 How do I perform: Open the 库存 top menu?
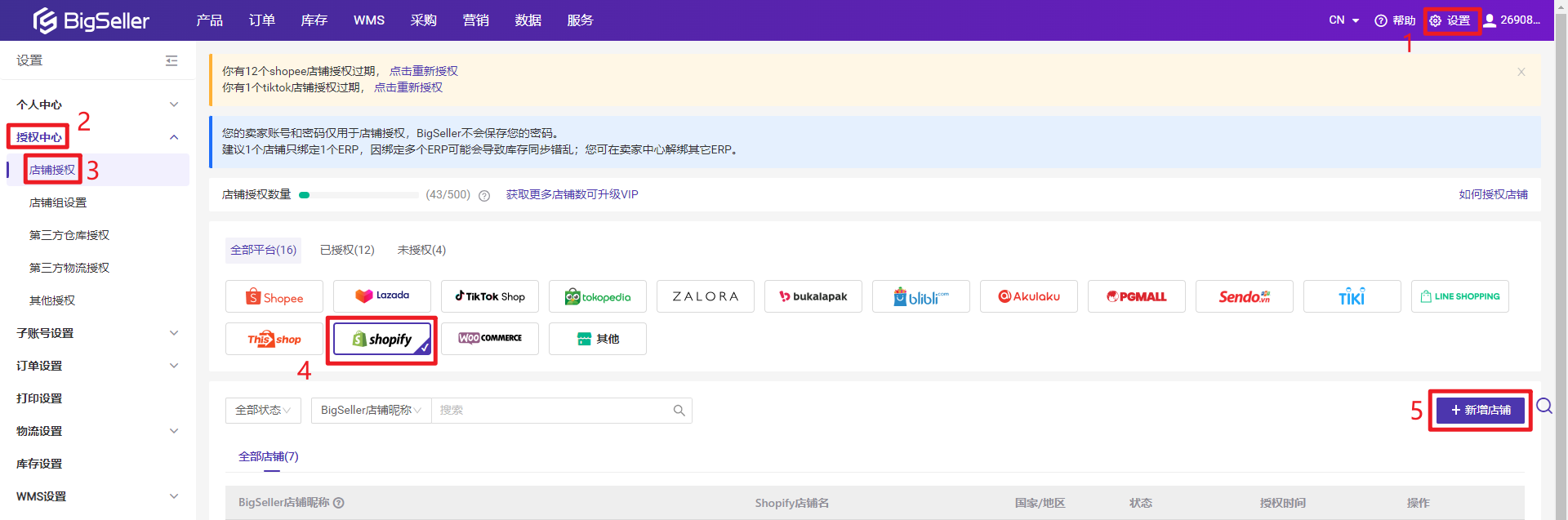click(314, 20)
